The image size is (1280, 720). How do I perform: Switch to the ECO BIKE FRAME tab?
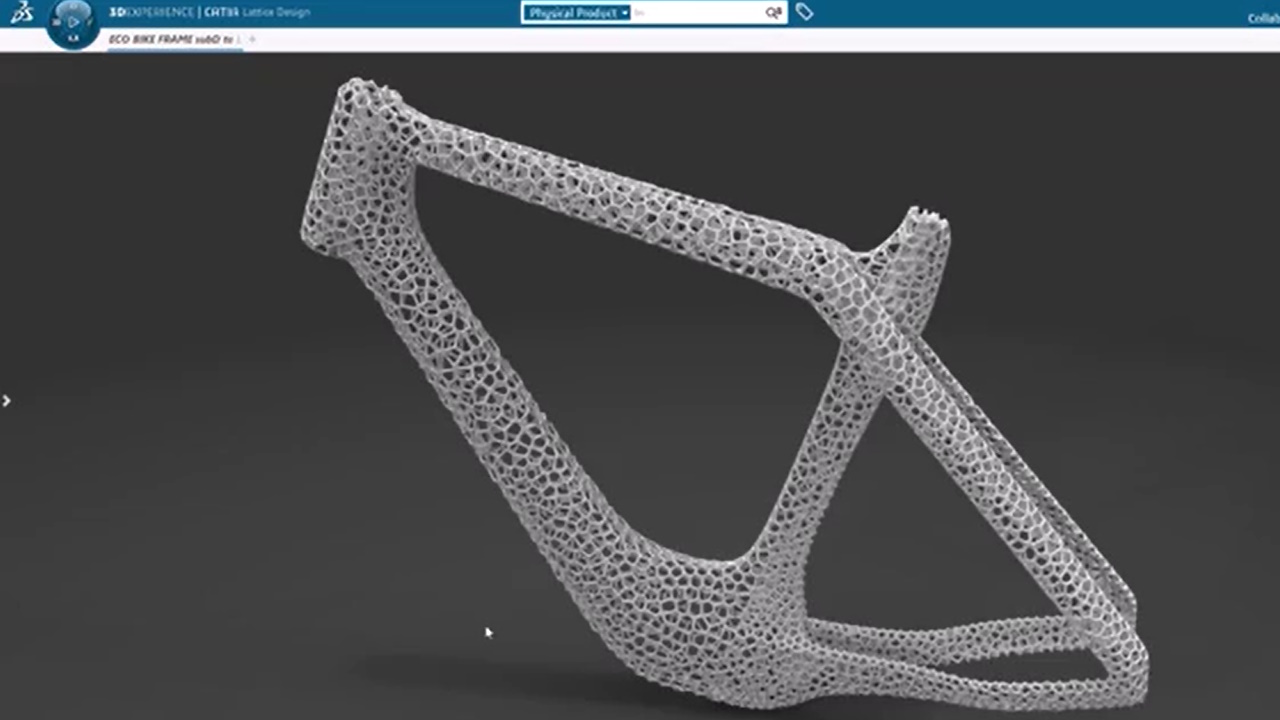[x=170, y=39]
